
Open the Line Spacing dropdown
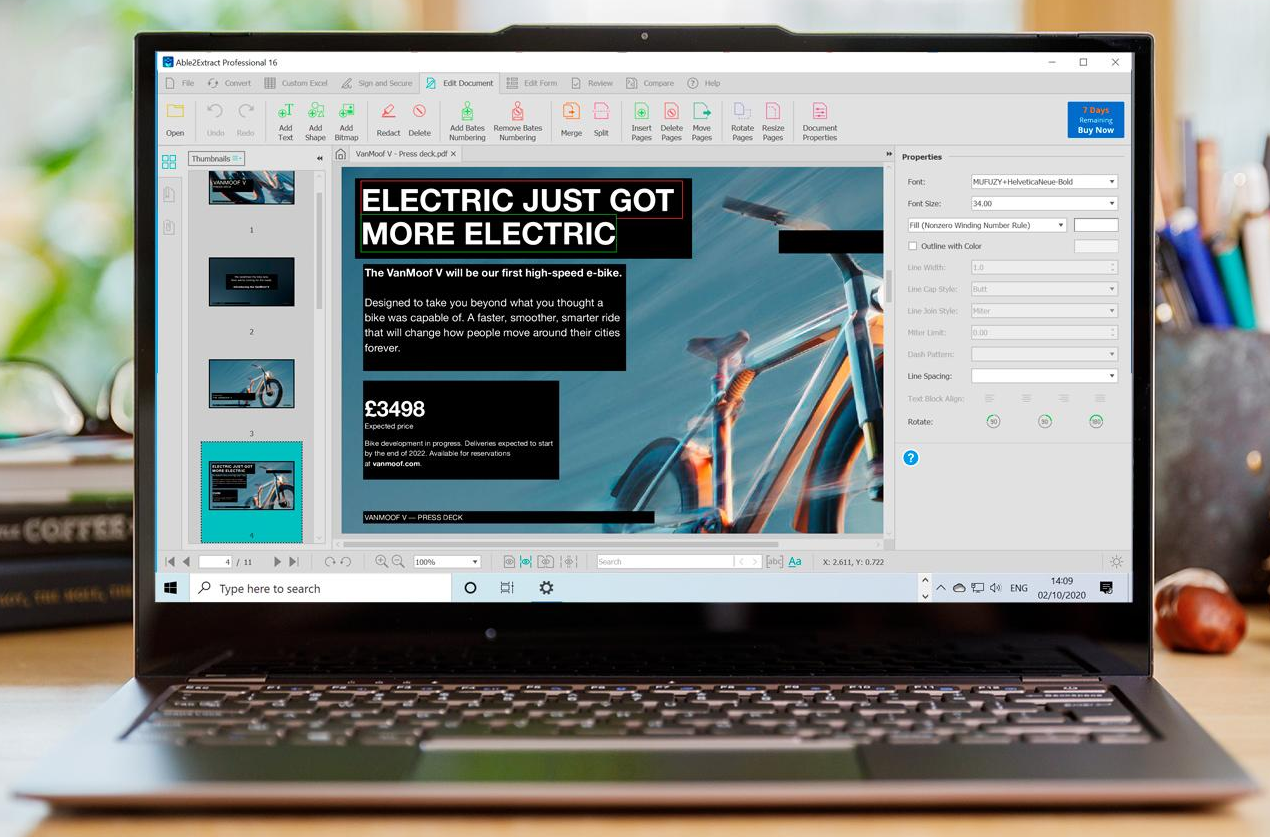[1044, 376]
